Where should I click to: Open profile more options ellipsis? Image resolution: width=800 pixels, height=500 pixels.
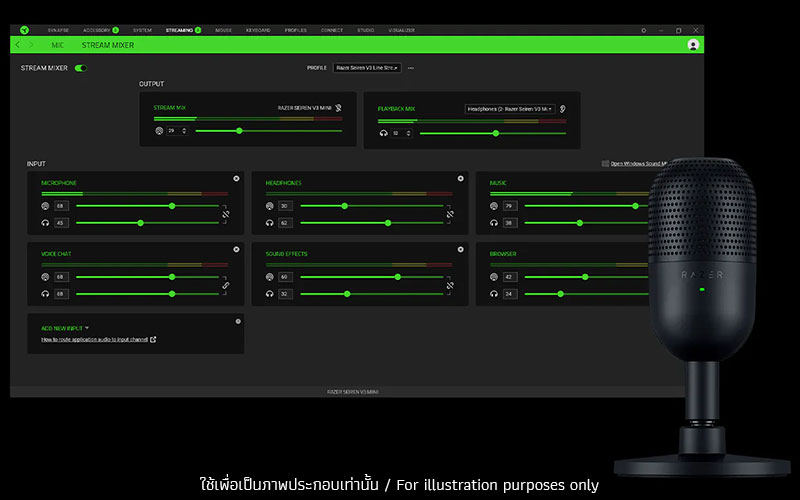click(411, 68)
